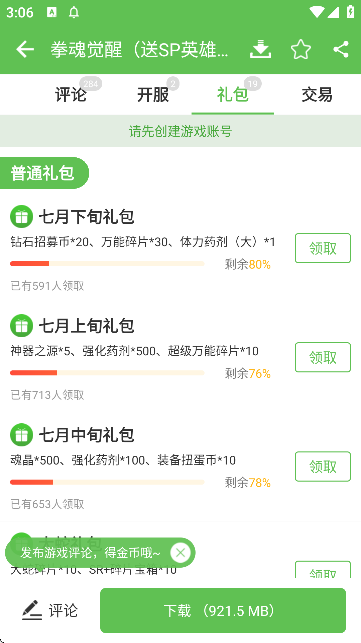Tap the gift icon beside 七月上旬礼包

point(21,325)
